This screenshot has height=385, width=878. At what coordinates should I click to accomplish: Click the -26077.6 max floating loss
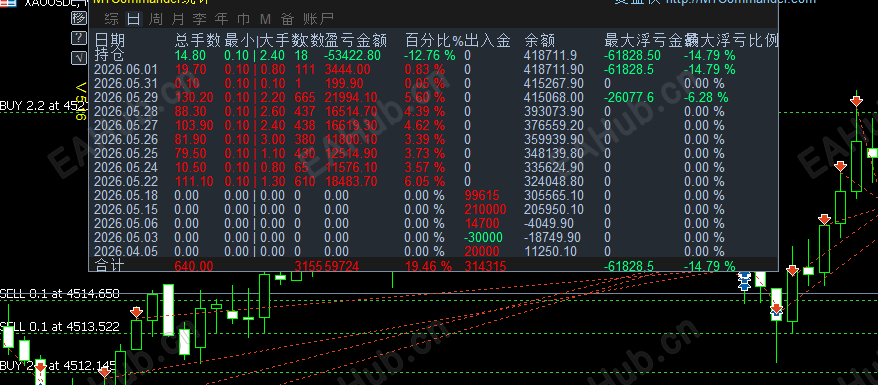[629, 97]
